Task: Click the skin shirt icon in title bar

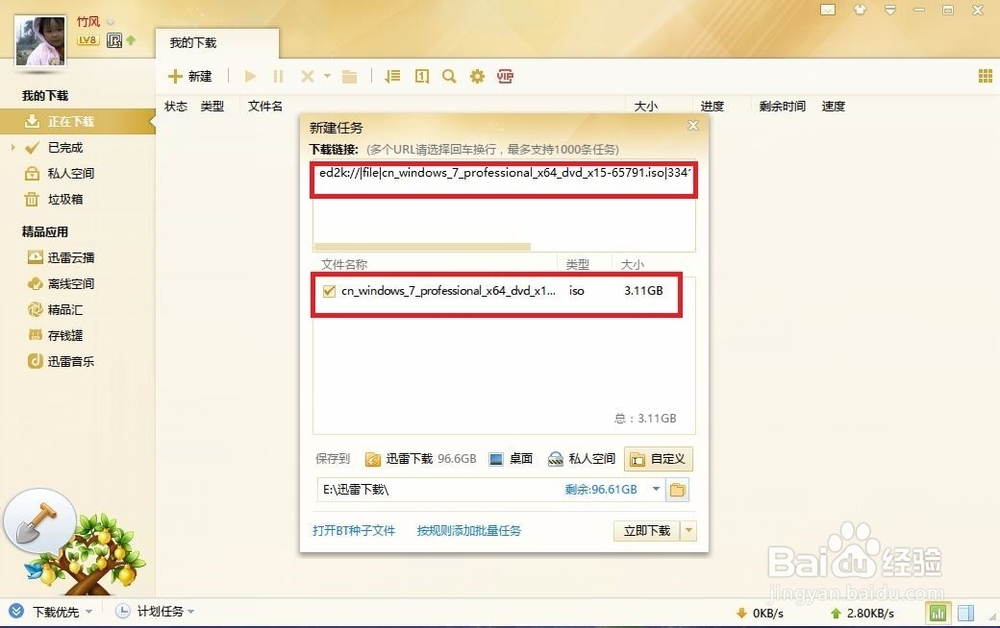Action: [860, 10]
